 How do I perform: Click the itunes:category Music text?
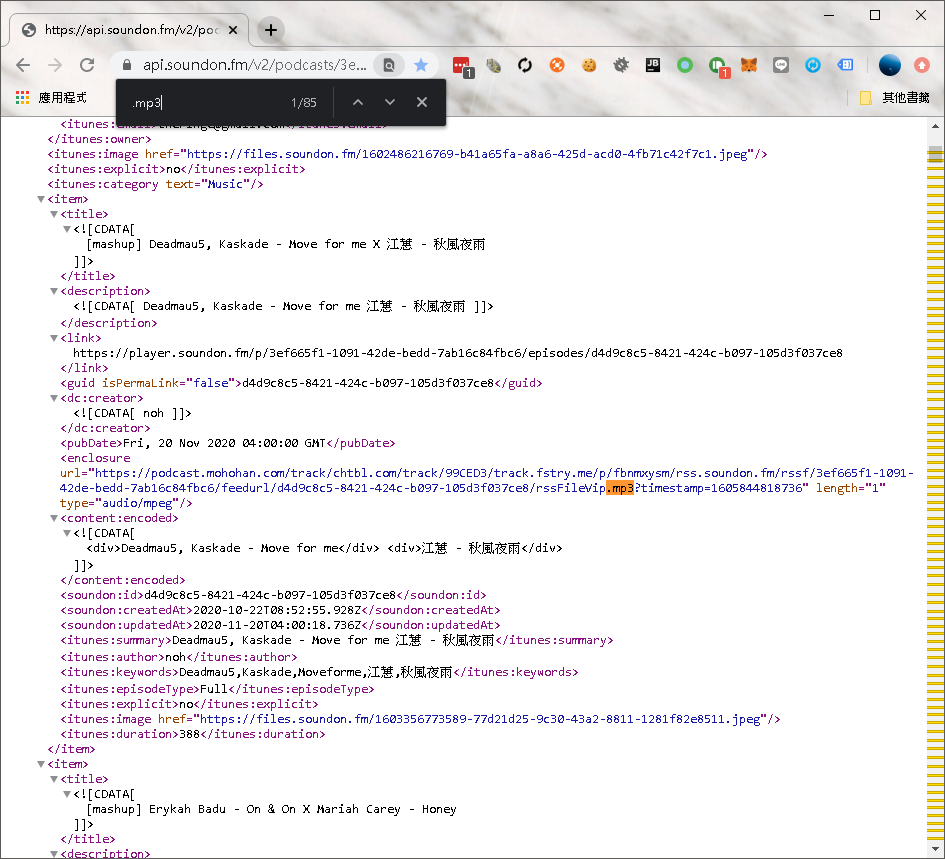tap(225, 184)
